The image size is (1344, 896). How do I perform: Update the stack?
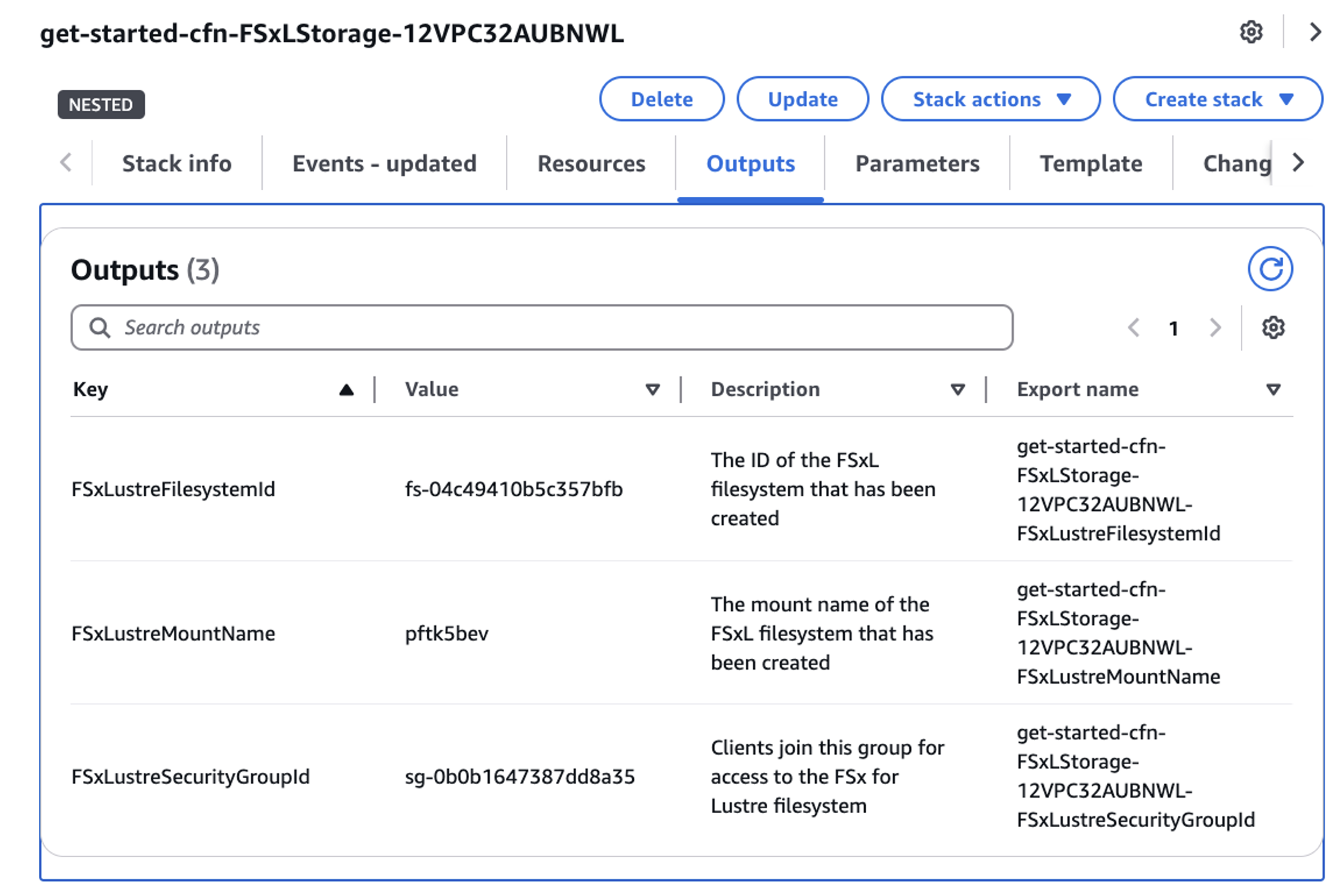click(803, 99)
